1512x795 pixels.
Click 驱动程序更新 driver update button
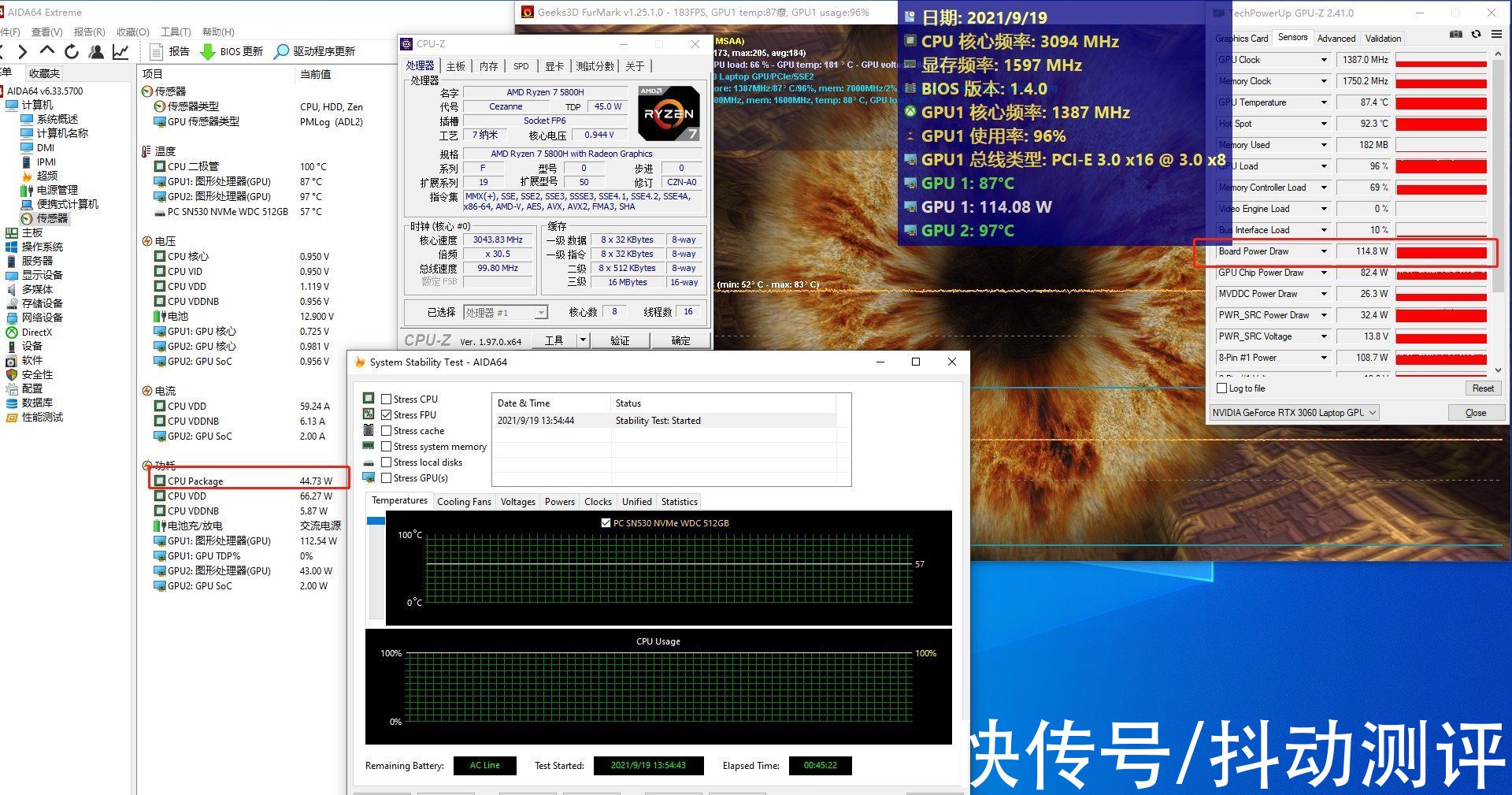tap(314, 51)
